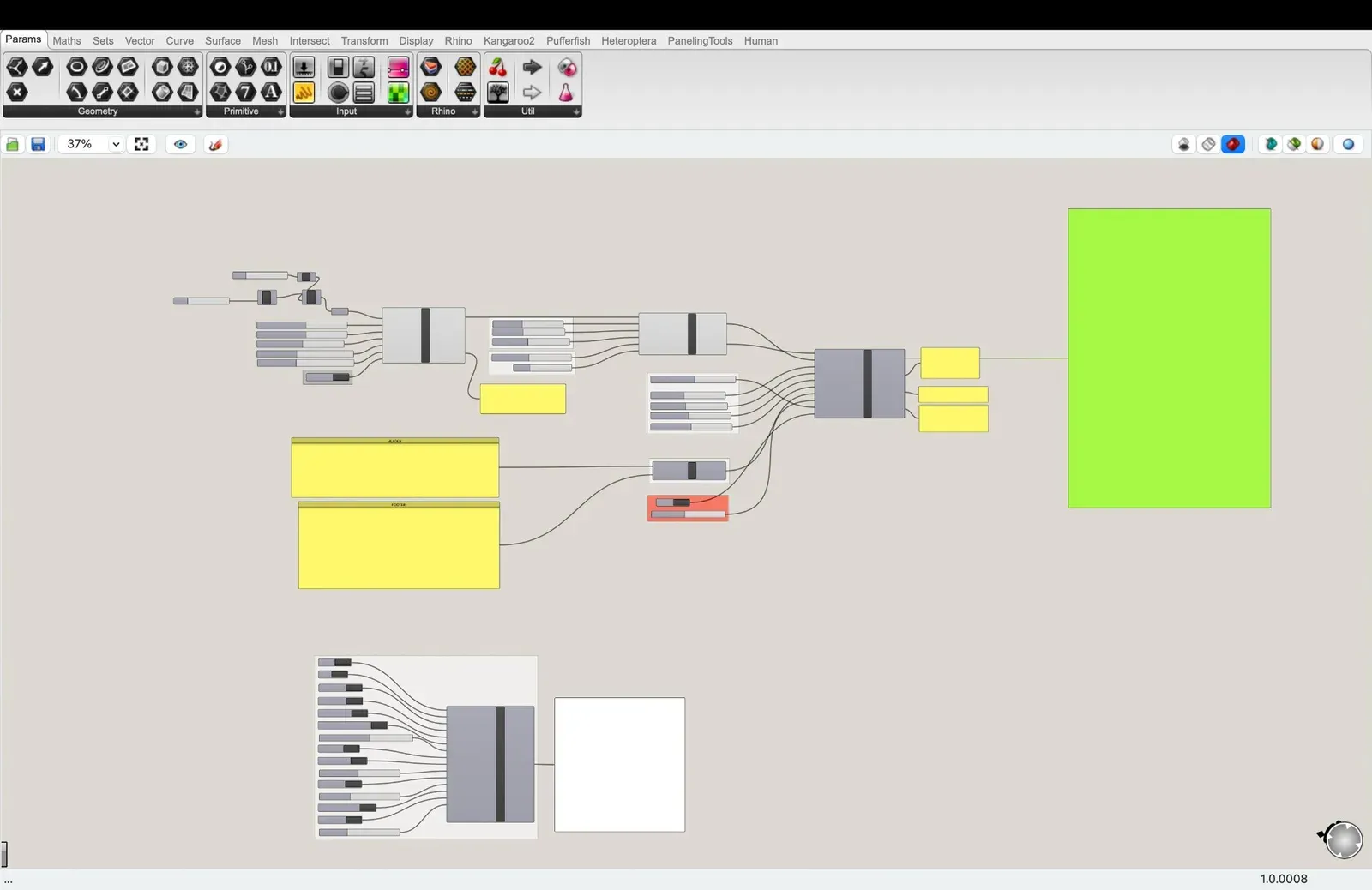Select the Text A primitive icon

click(271, 92)
